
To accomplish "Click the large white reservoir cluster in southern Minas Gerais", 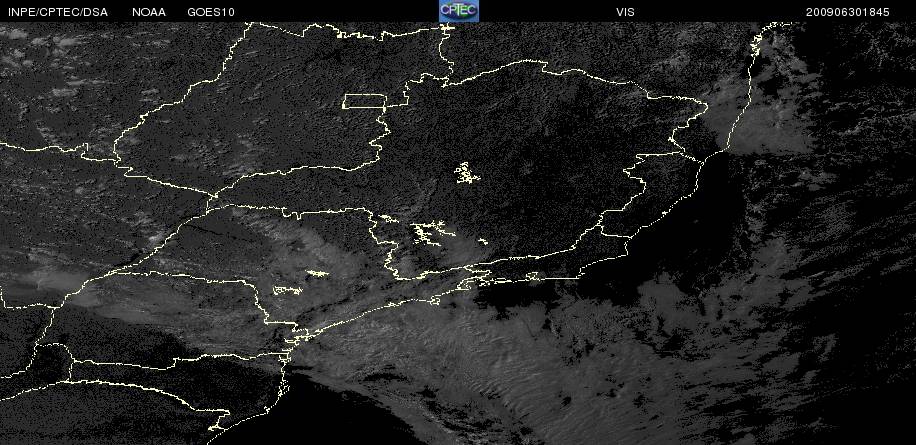I will (x=432, y=232).
